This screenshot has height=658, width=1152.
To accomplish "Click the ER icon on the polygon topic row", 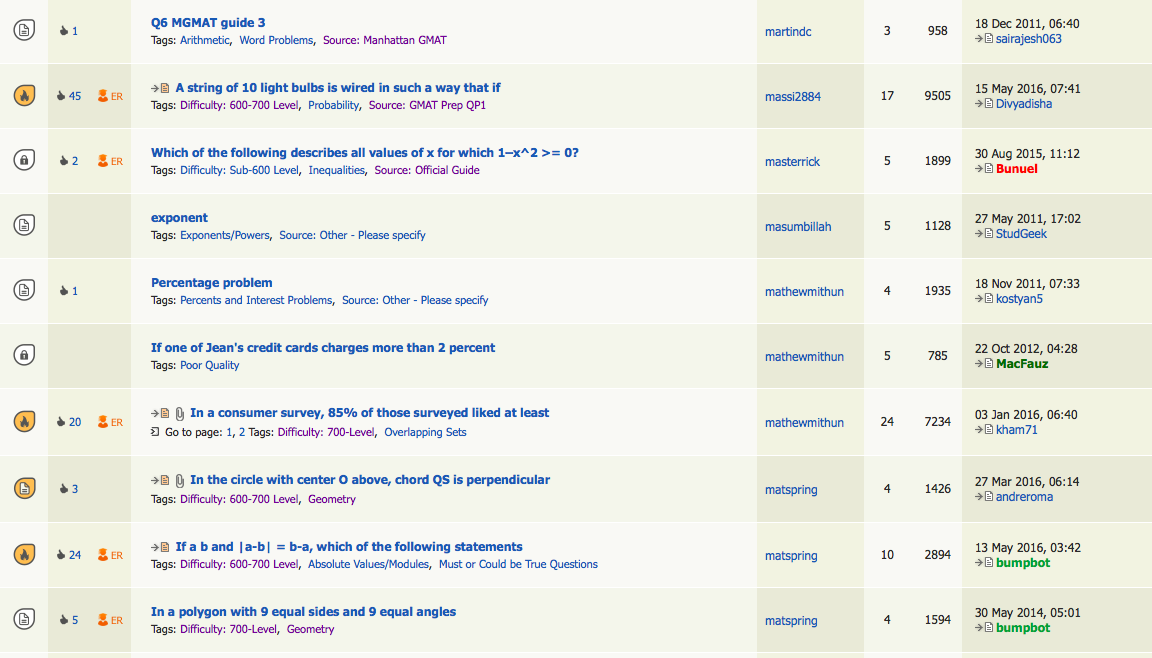I will click(x=110, y=620).
